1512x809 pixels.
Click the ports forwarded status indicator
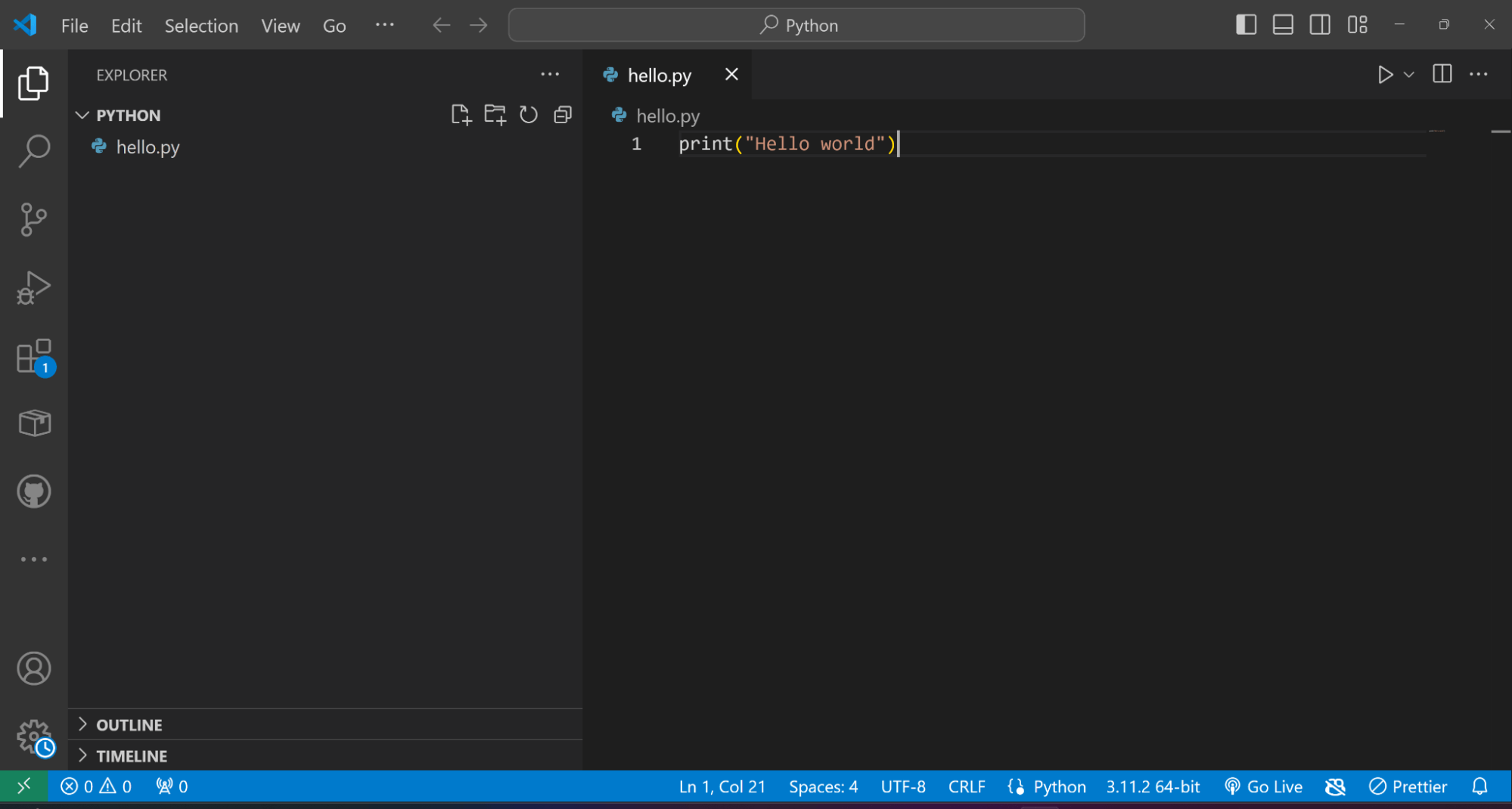click(x=172, y=786)
